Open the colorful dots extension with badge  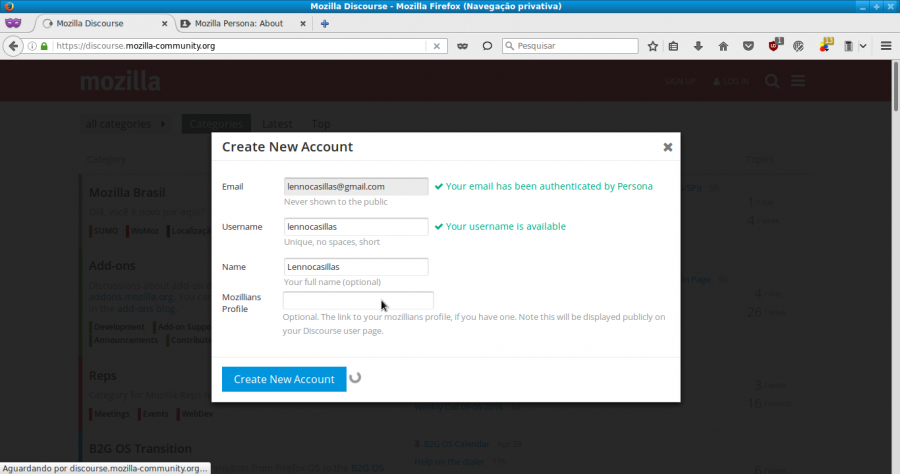pyautogui.click(x=825, y=45)
